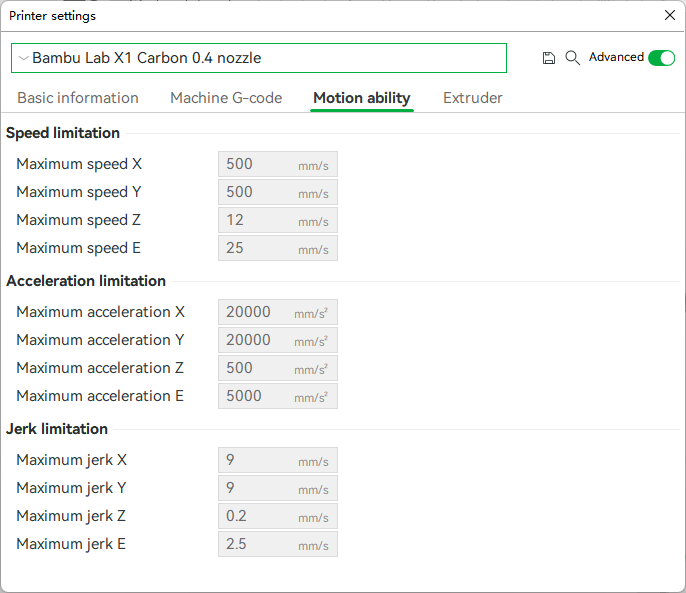Click the Acceleration limitation section heading

click(86, 281)
